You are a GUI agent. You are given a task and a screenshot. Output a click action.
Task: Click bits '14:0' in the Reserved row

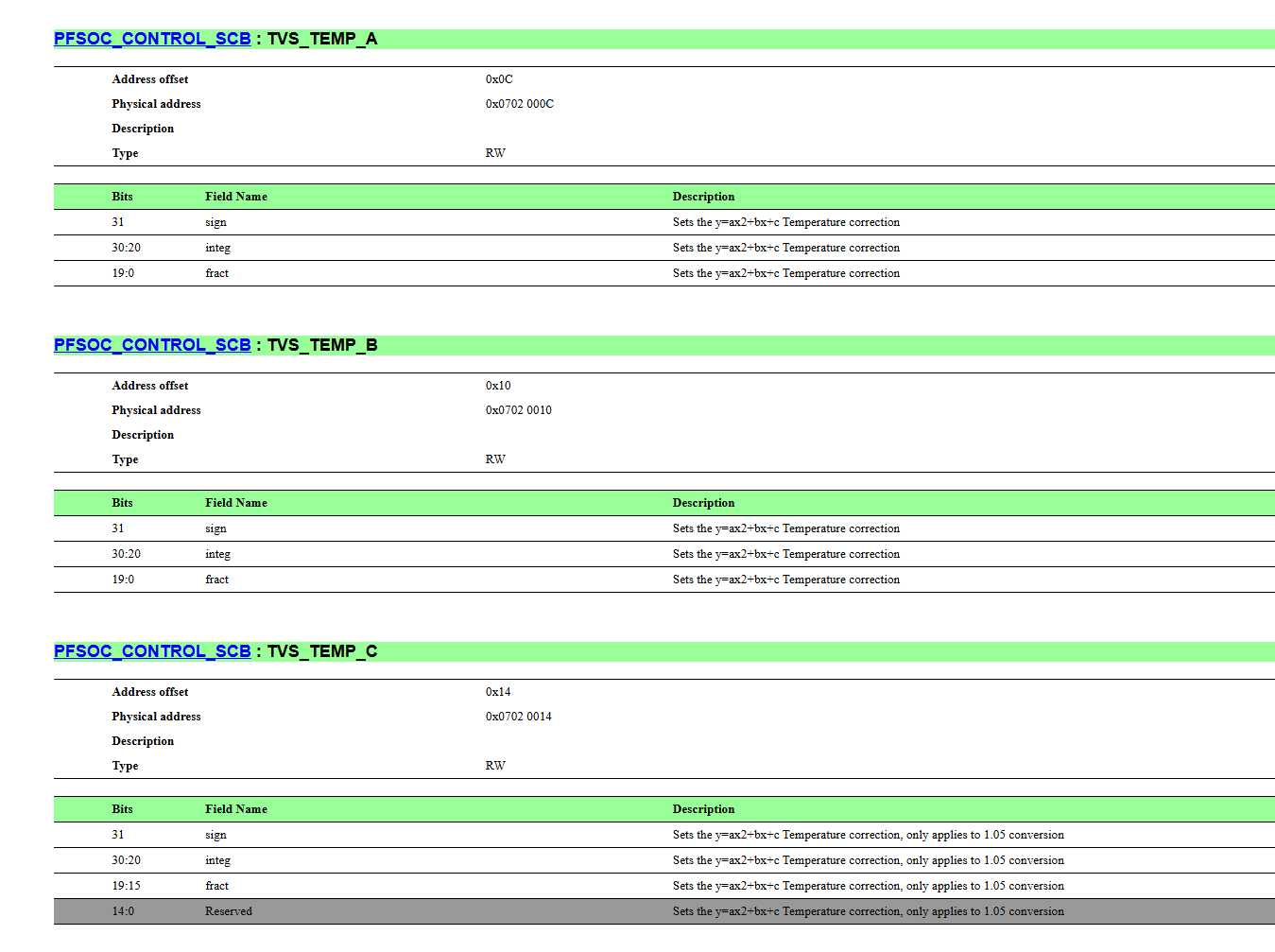tap(123, 911)
